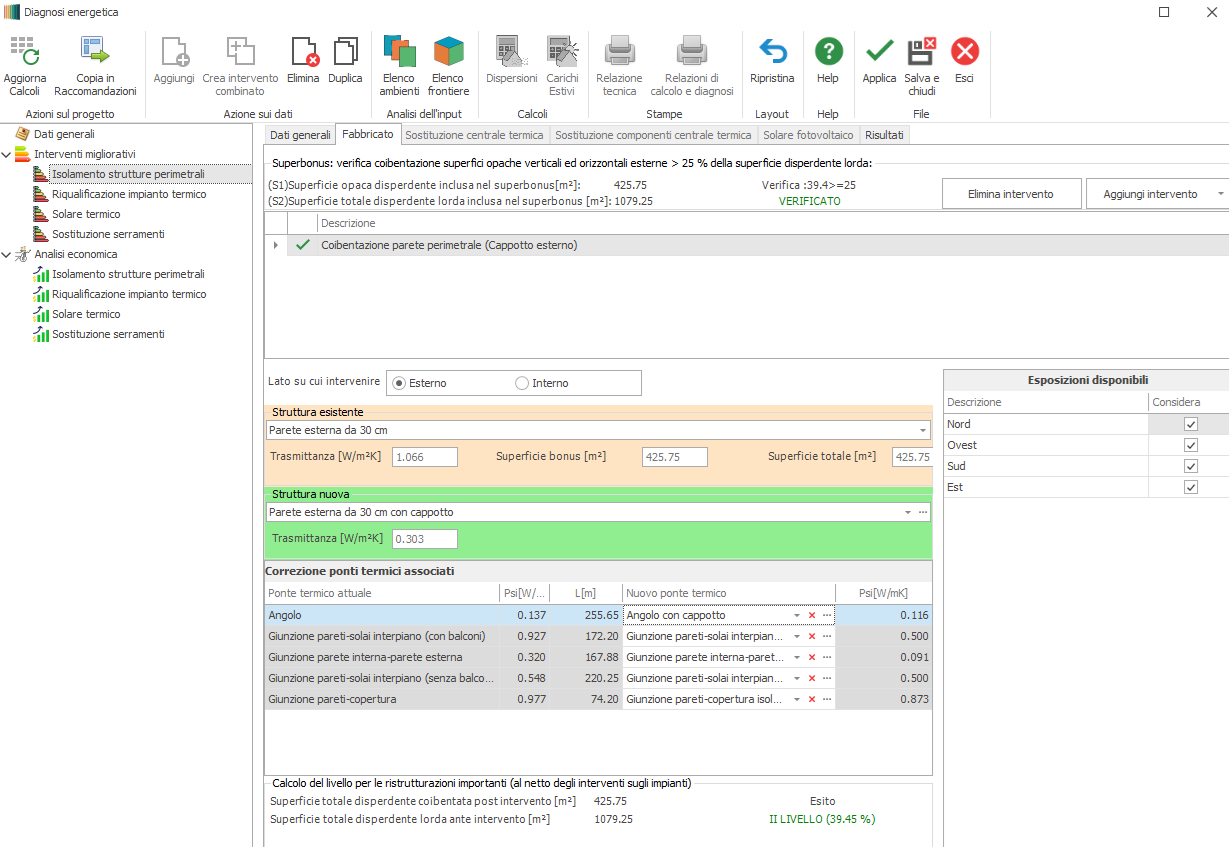Click the Elimina intervento button
Image resolution: width=1232 pixels, height=847 pixels.
1011,194
